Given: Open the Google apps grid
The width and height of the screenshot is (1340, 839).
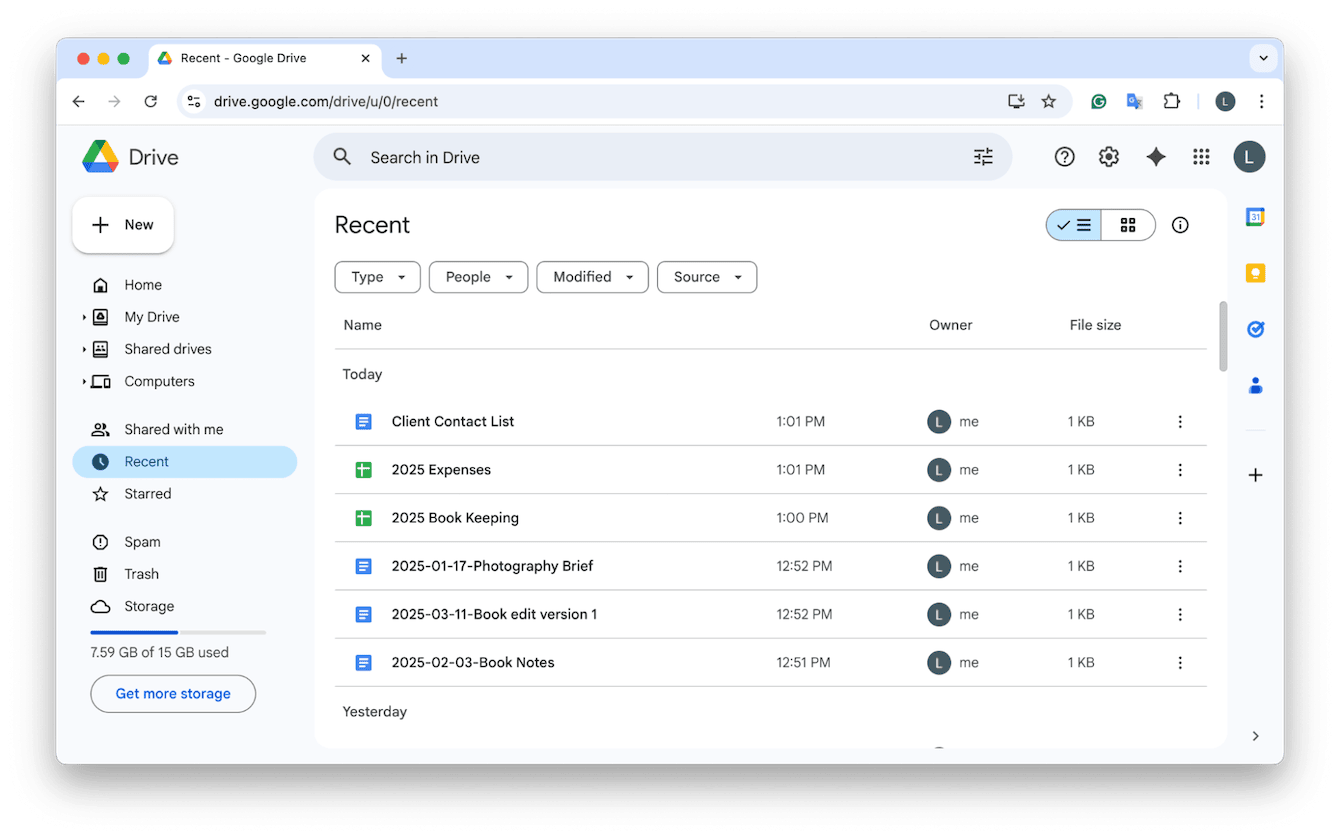Looking at the screenshot, I should pyautogui.click(x=1201, y=157).
